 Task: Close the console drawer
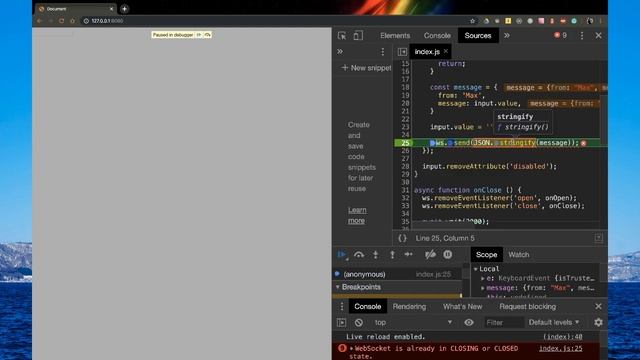[x=598, y=306]
